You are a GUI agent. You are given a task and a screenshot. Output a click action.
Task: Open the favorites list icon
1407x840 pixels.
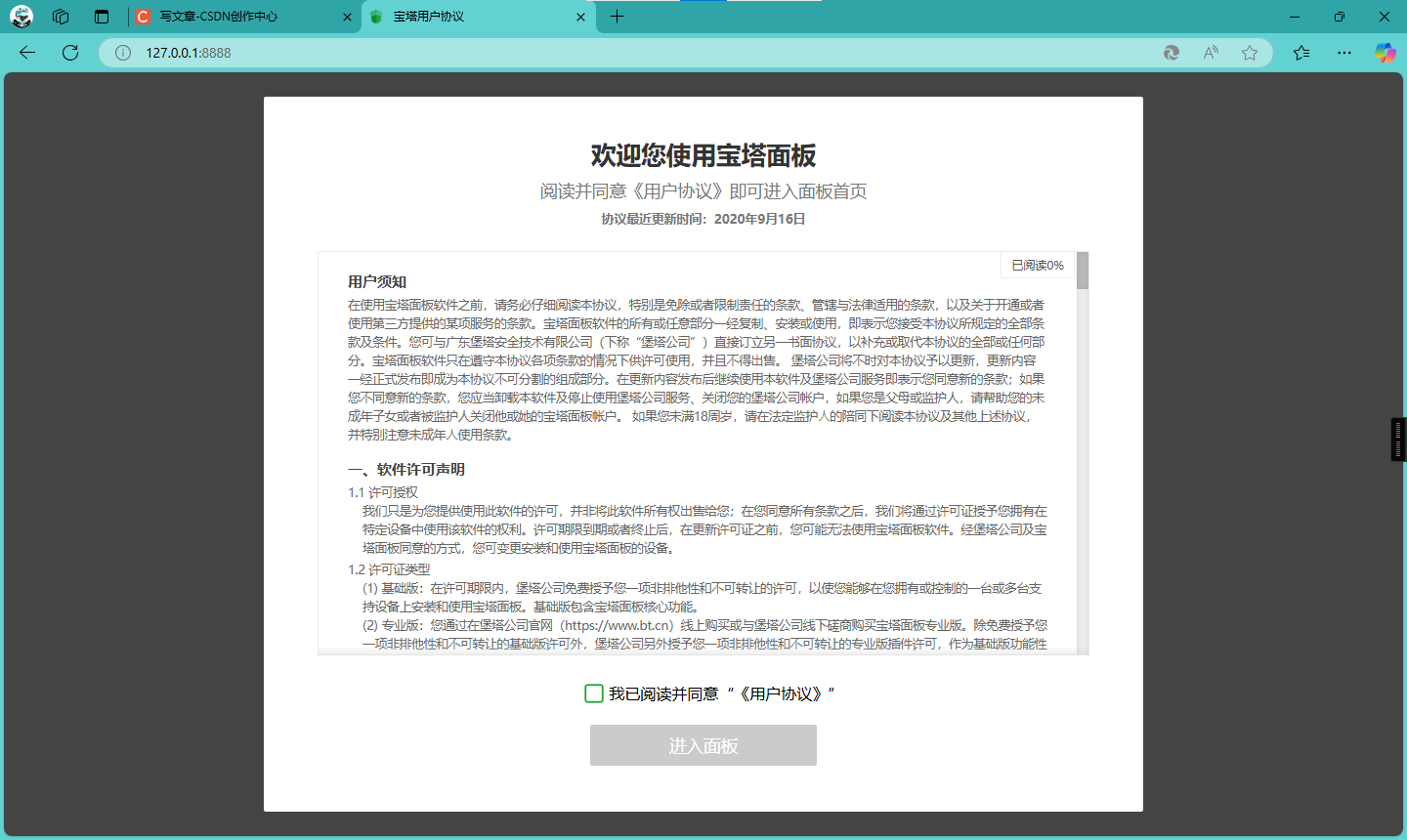[x=1301, y=53]
